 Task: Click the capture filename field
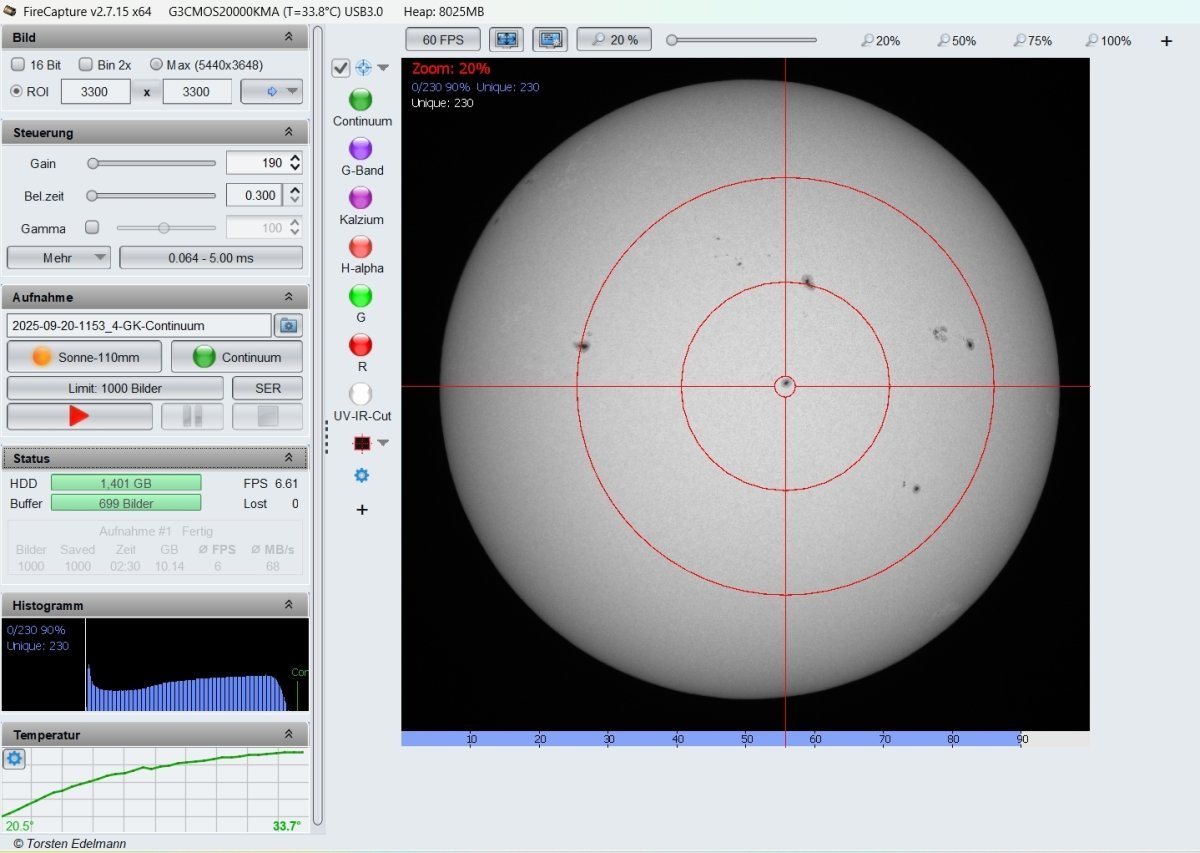pyautogui.click(x=139, y=325)
